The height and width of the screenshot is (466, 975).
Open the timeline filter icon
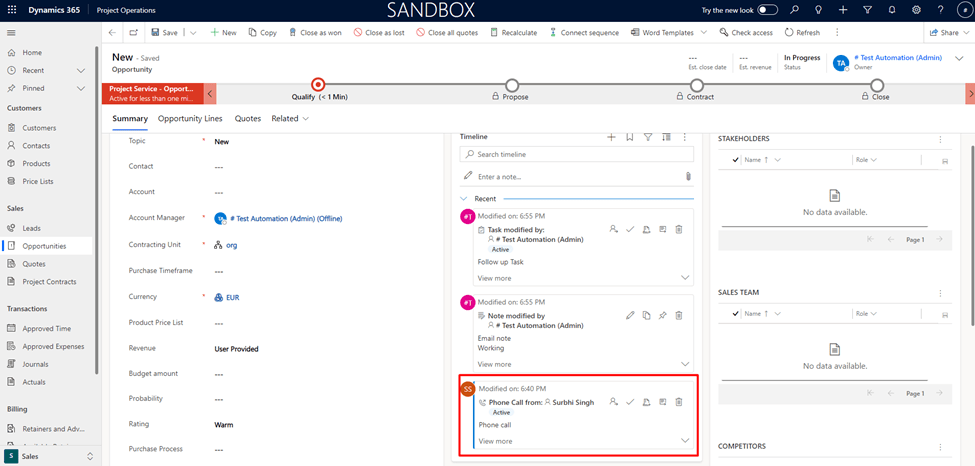(648, 137)
